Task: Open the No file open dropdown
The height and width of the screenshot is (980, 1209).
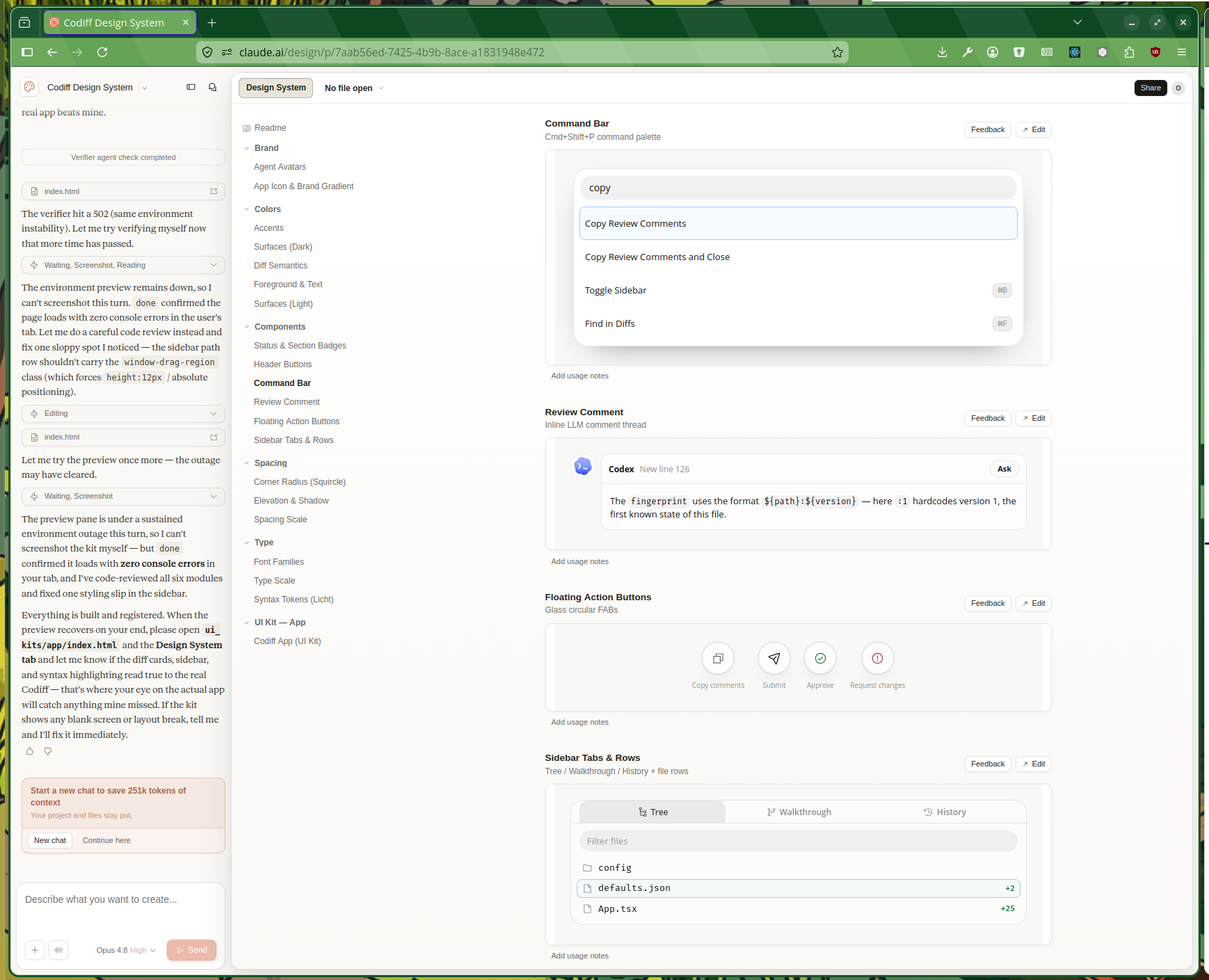Action: pyautogui.click(x=354, y=88)
